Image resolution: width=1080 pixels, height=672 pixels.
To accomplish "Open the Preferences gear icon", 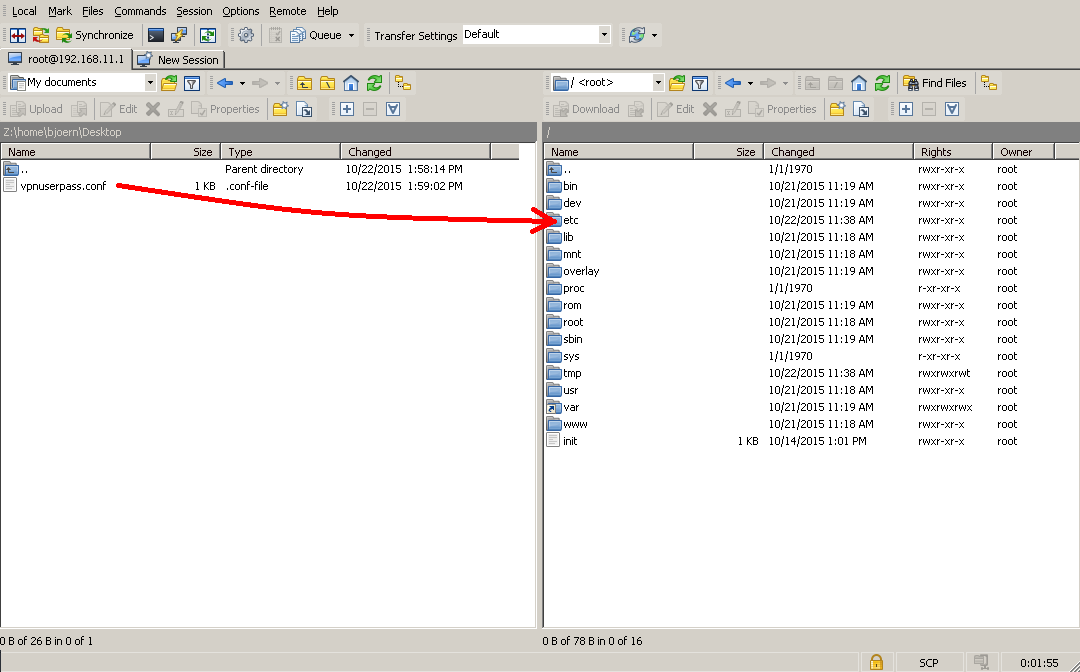I will pos(246,35).
